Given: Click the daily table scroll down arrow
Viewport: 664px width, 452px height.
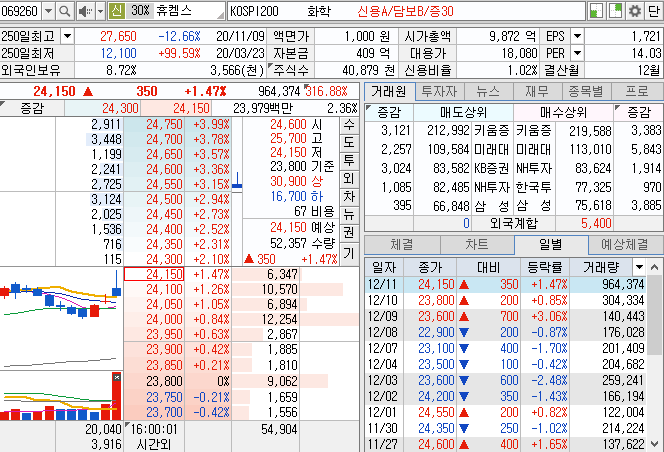Looking at the screenshot, I should [655, 444].
